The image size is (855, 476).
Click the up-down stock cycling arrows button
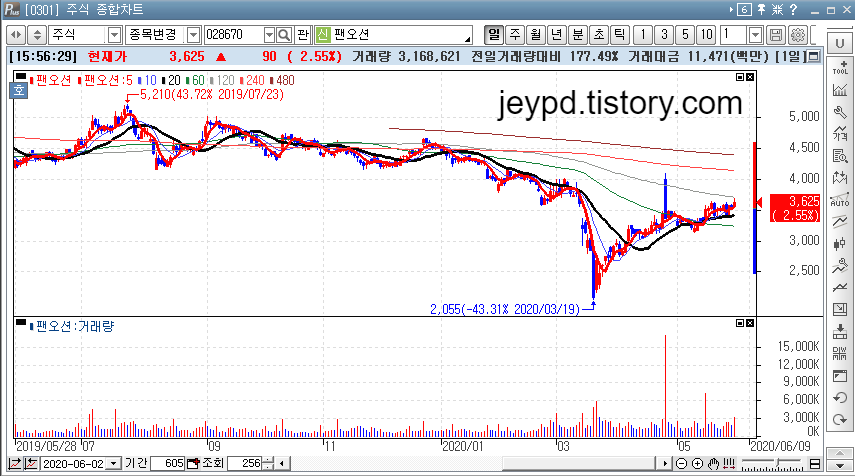pos(37,35)
